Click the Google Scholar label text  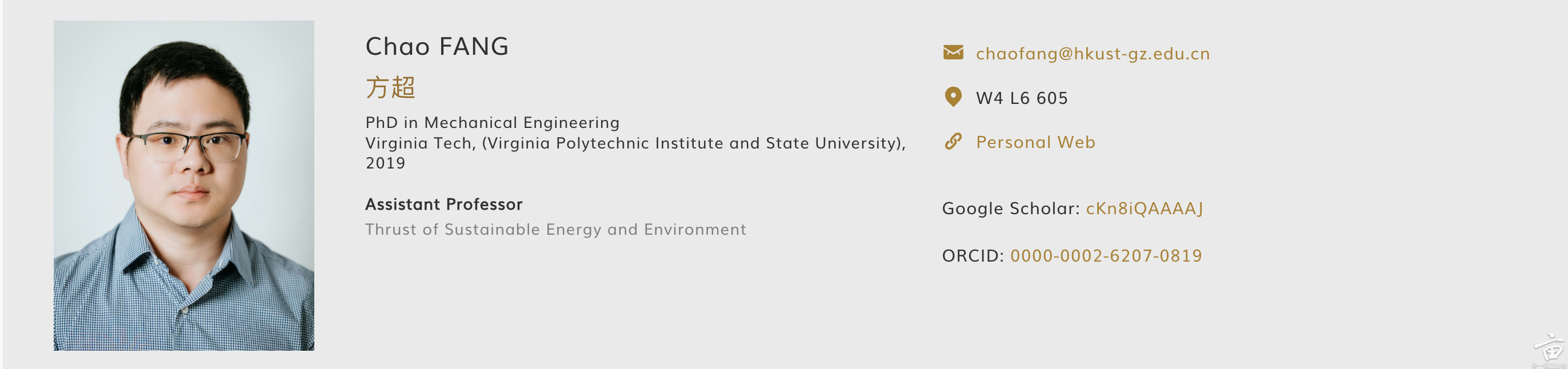tap(1010, 209)
